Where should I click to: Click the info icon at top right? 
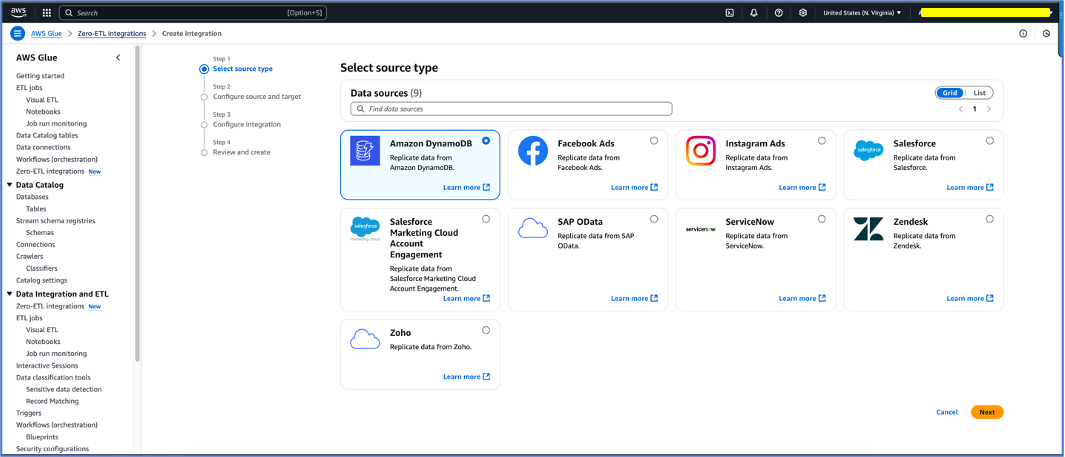[1023, 33]
